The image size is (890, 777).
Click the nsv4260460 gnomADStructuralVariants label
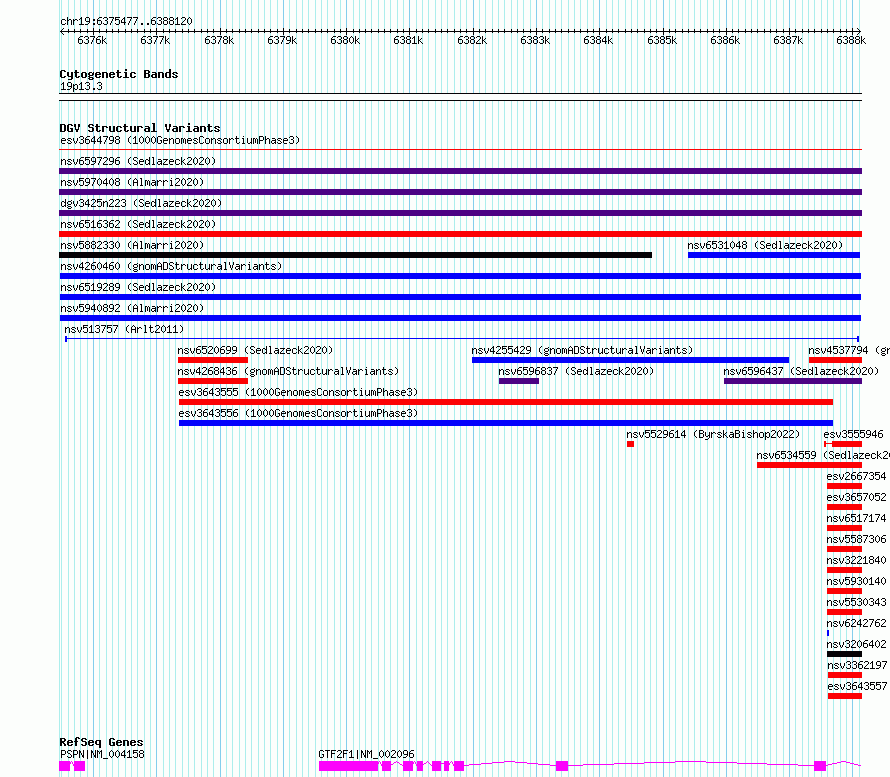pos(171,266)
